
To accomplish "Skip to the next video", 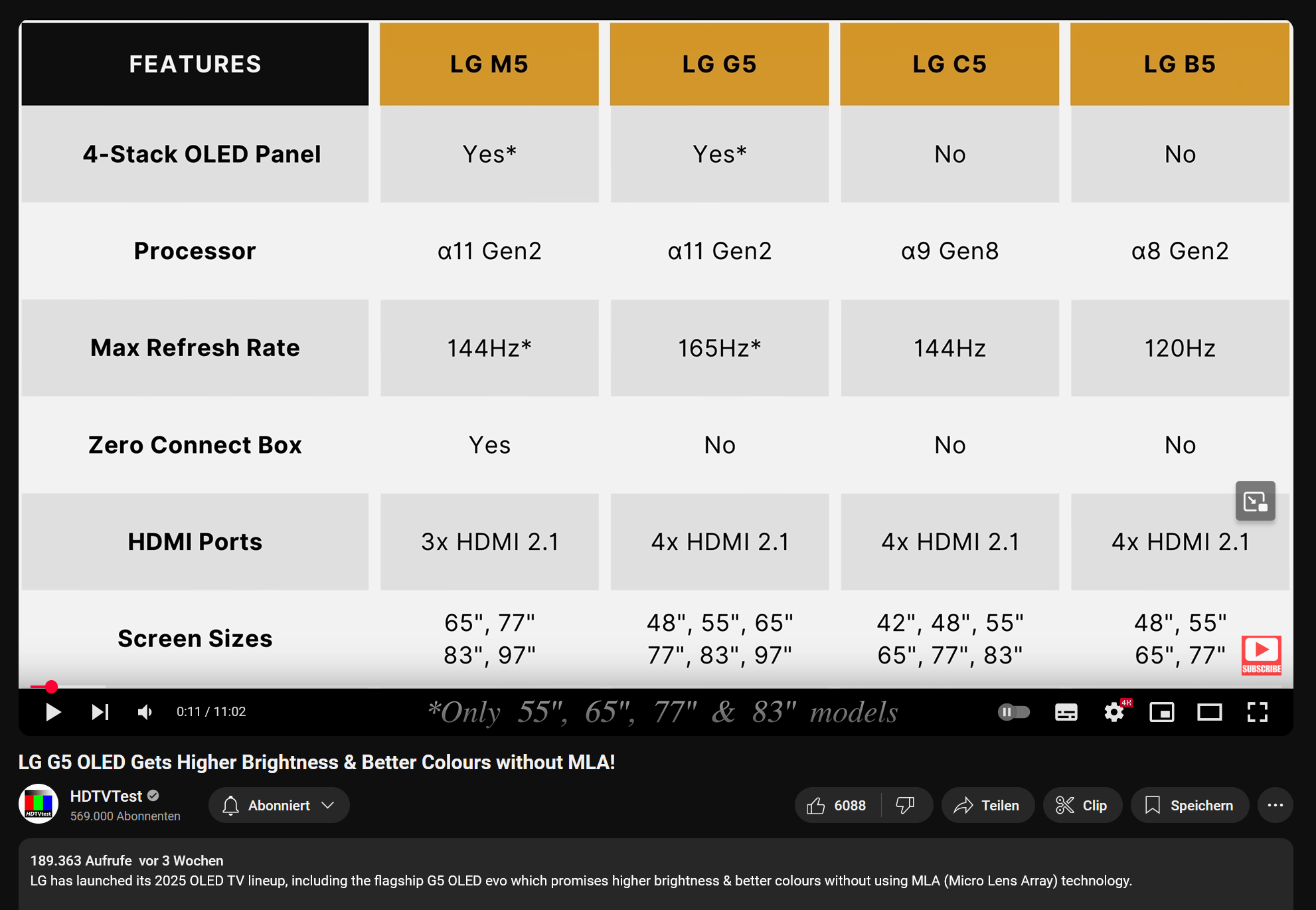I will pyautogui.click(x=100, y=711).
